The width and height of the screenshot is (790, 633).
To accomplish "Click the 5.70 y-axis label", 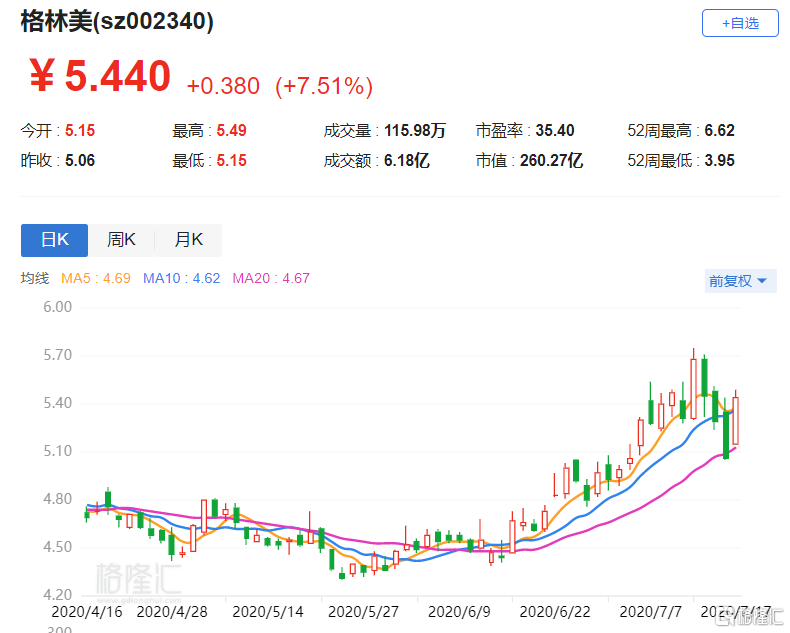I will click(x=57, y=355).
